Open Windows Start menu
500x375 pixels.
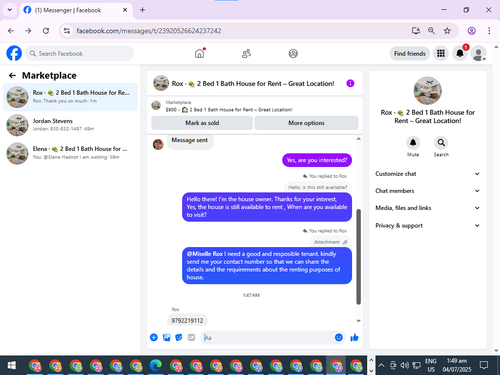point(12,365)
